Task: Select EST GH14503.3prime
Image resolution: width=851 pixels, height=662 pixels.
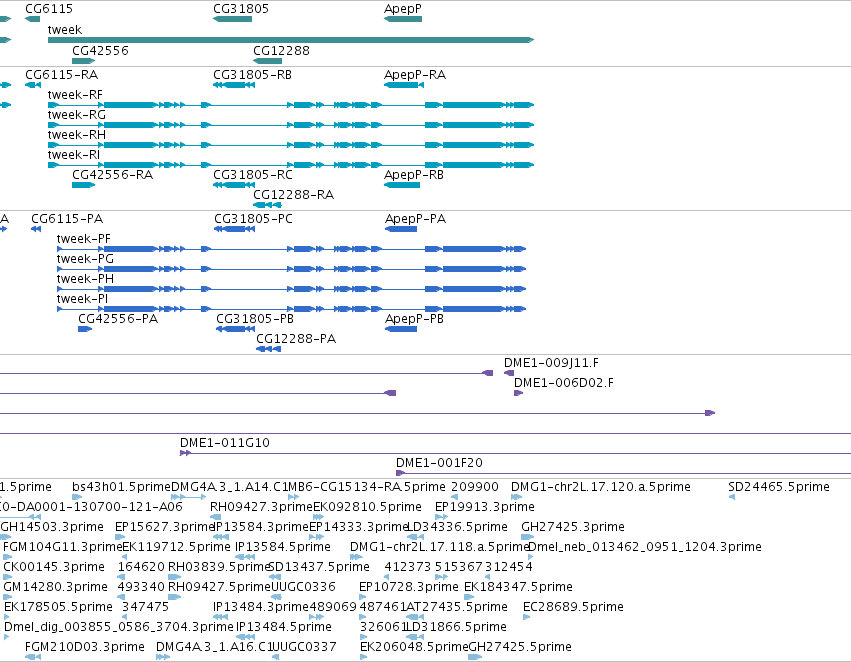Action: point(5,537)
